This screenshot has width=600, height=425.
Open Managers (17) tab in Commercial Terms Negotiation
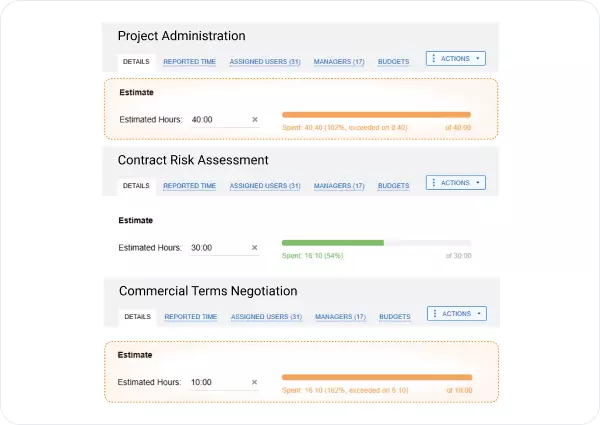pos(340,317)
